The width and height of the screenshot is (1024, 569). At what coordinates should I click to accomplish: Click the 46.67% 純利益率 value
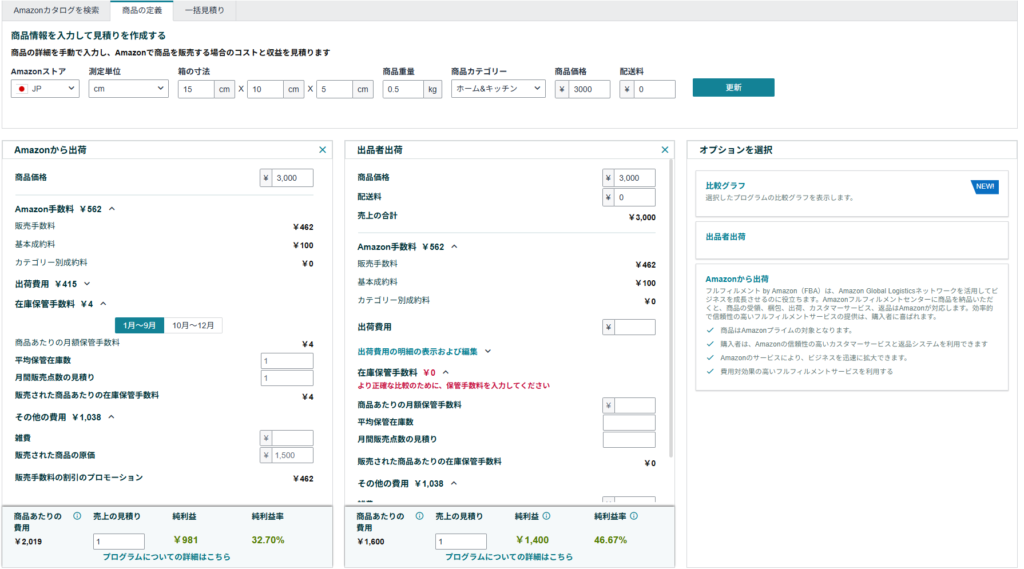(611, 540)
